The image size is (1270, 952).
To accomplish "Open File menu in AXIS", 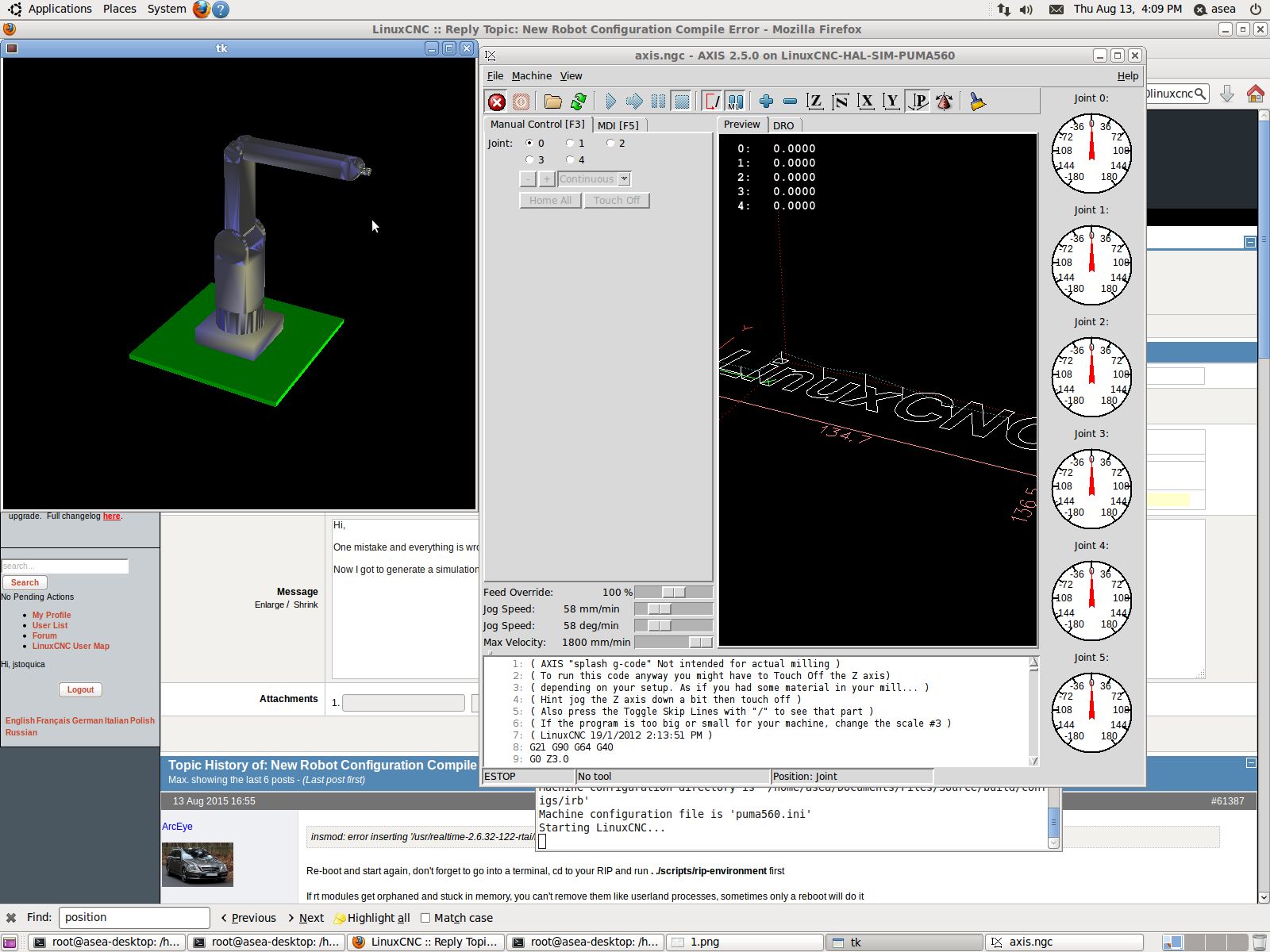I will click(x=495, y=76).
